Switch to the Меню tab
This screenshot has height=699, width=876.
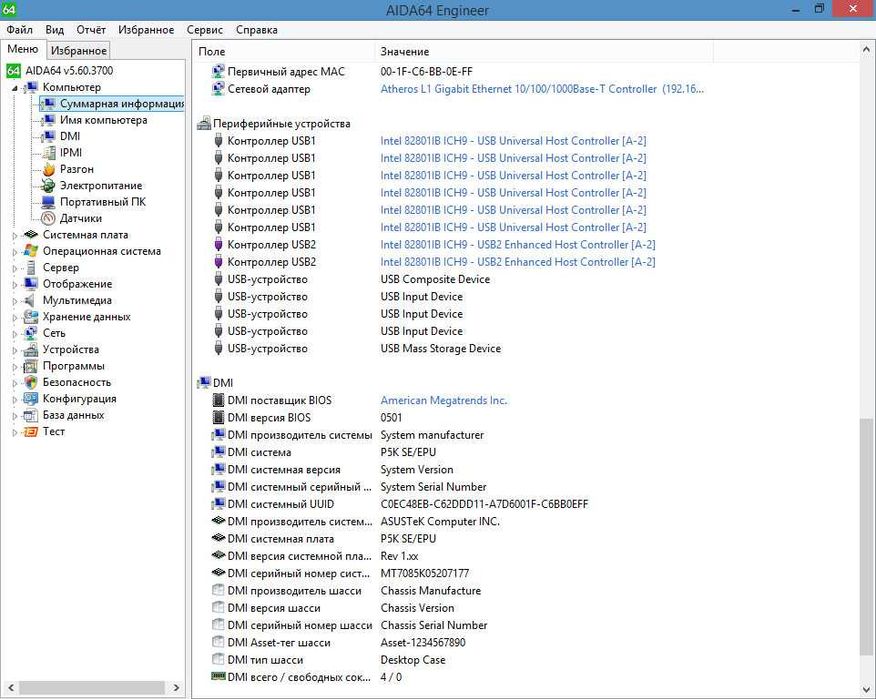[22, 49]
